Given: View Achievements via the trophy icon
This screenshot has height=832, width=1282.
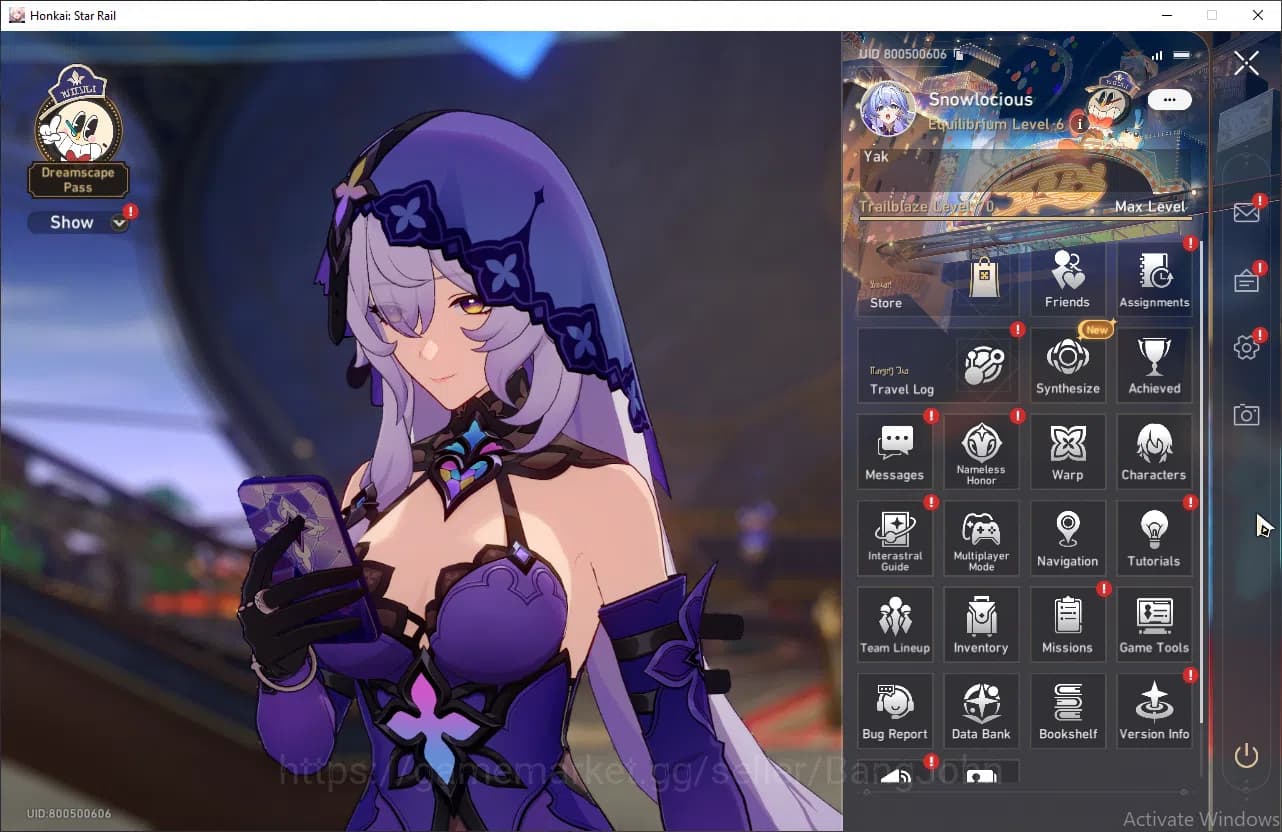Looking at the screenshot, I should coord(1154,364).
